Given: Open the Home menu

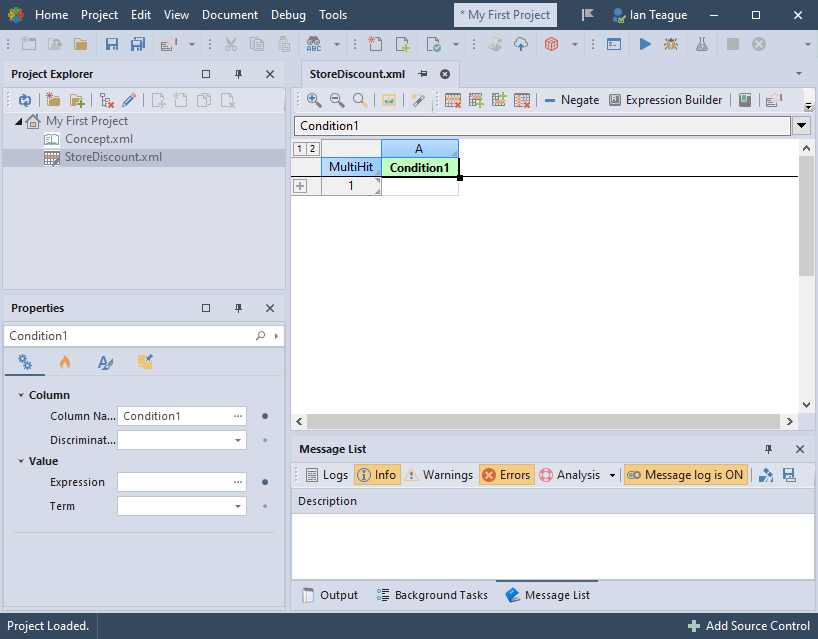Looking at the screenshot, I should pos(52,15).
